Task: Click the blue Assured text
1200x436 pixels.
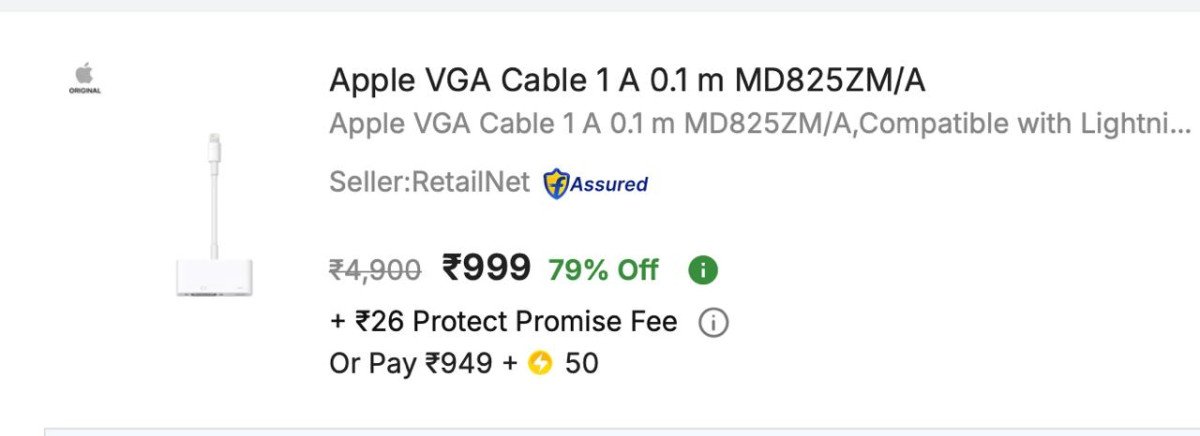Action: 609,184
